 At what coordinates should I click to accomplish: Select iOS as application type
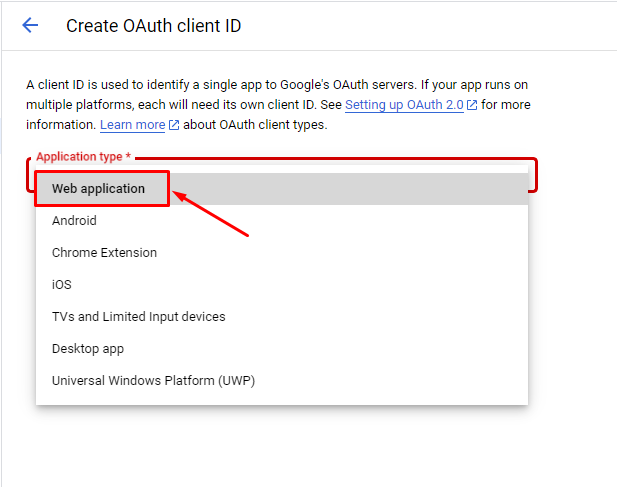[282, 285]
